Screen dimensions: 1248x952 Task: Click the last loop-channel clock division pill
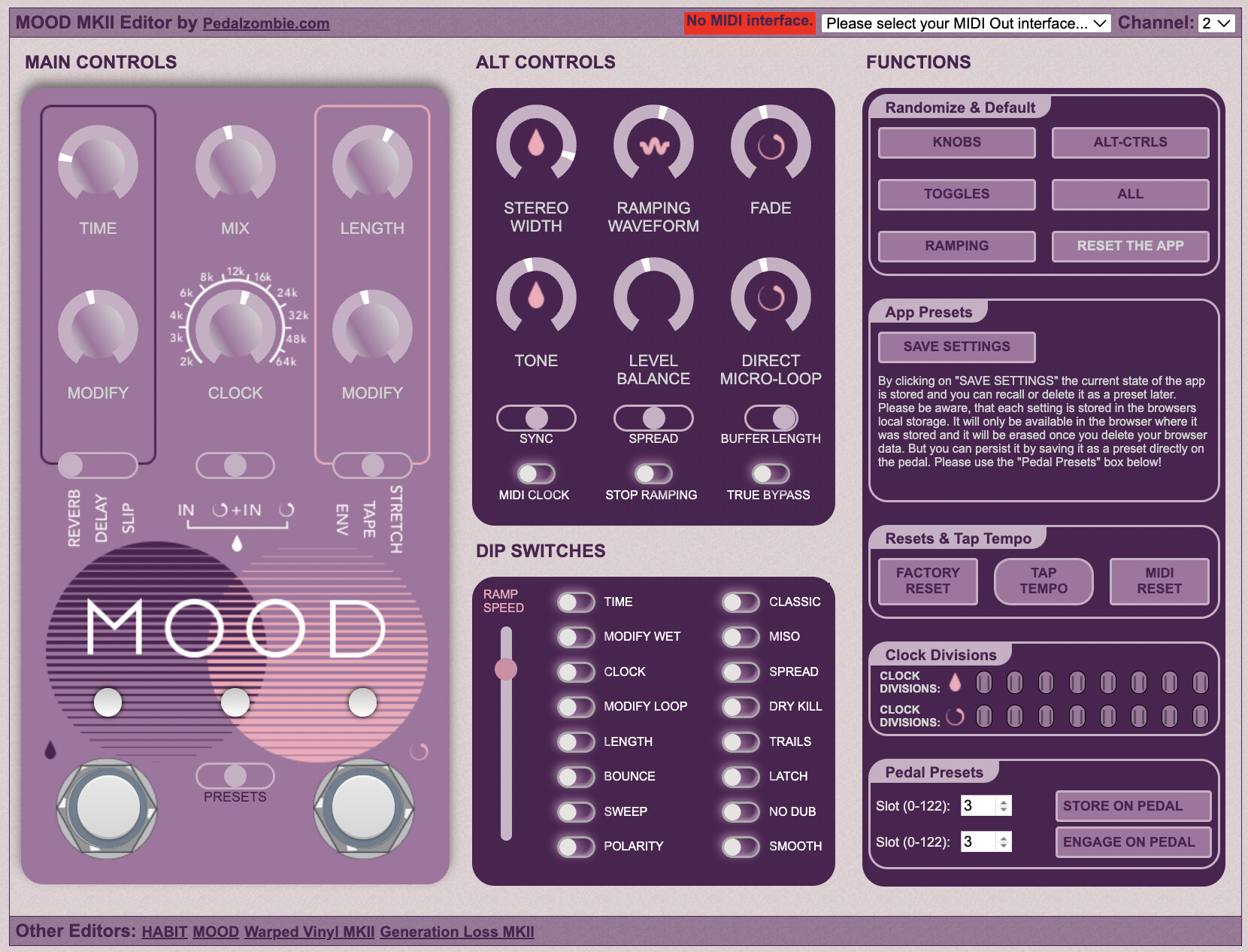[1201, 716]
